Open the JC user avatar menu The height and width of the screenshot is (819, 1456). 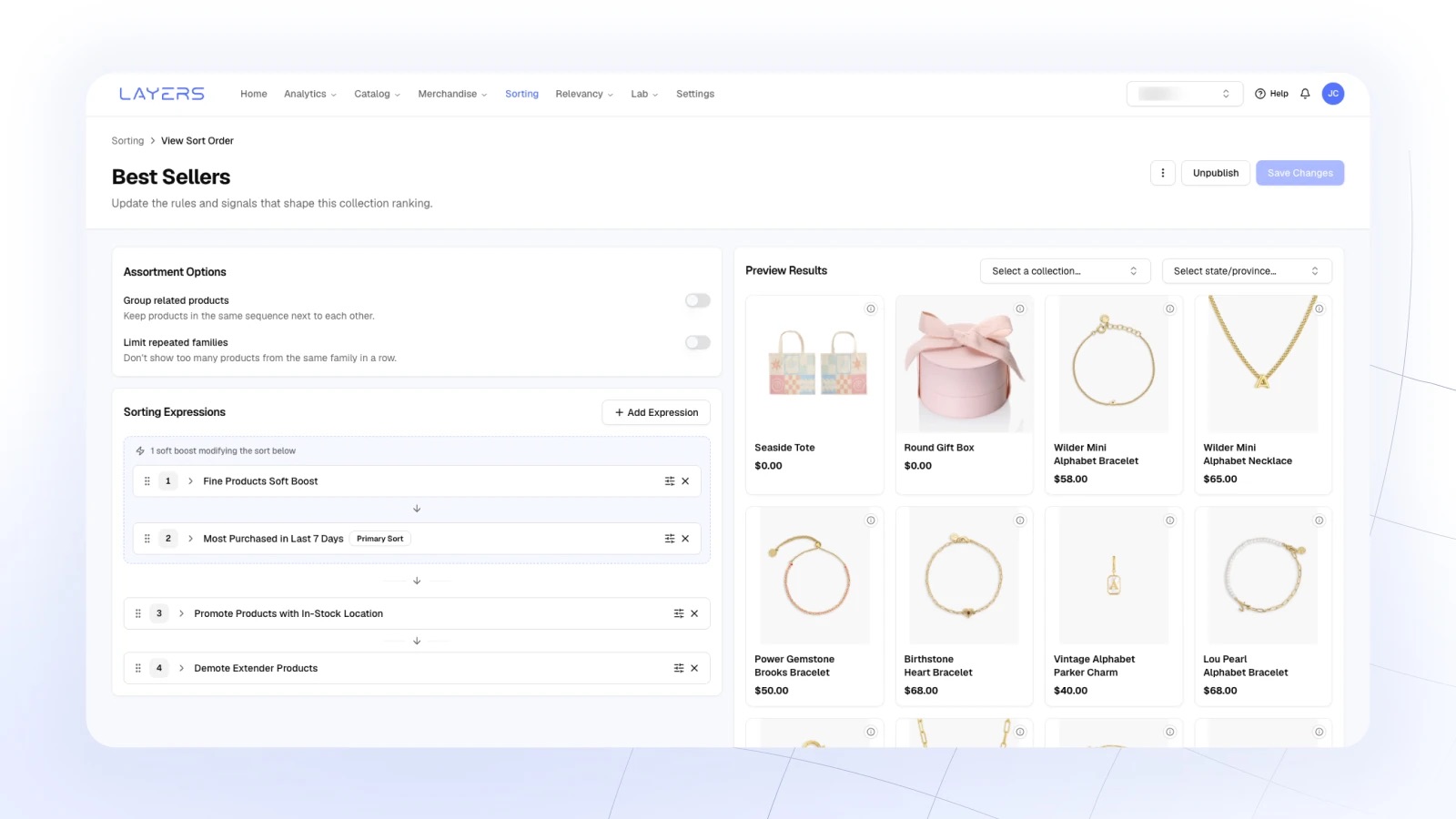(x=1333, y=94)
